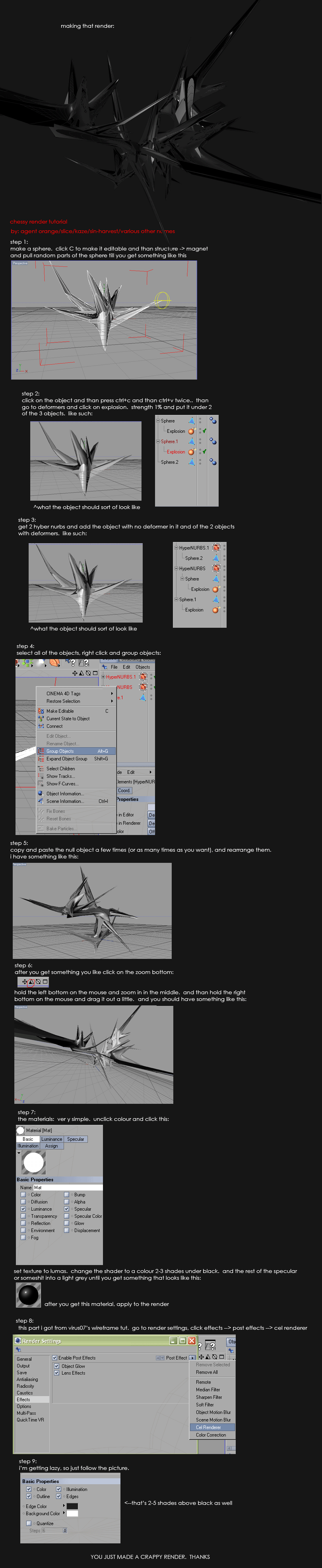Click the Group Objects icon in the context menu

(x=41, y=751)
